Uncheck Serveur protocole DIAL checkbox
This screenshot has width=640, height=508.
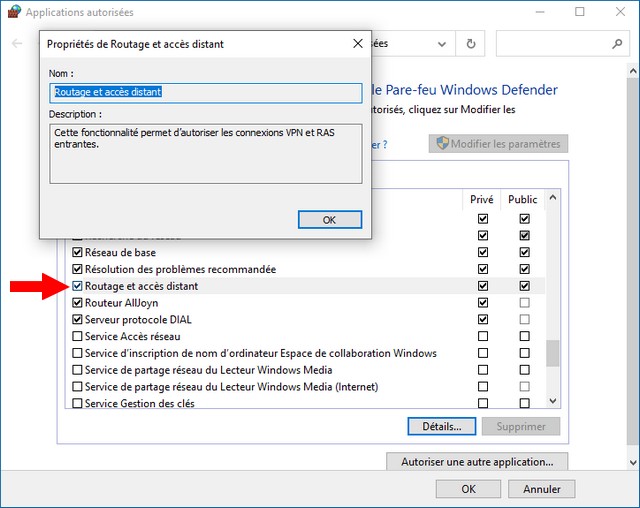coord(77,319)
